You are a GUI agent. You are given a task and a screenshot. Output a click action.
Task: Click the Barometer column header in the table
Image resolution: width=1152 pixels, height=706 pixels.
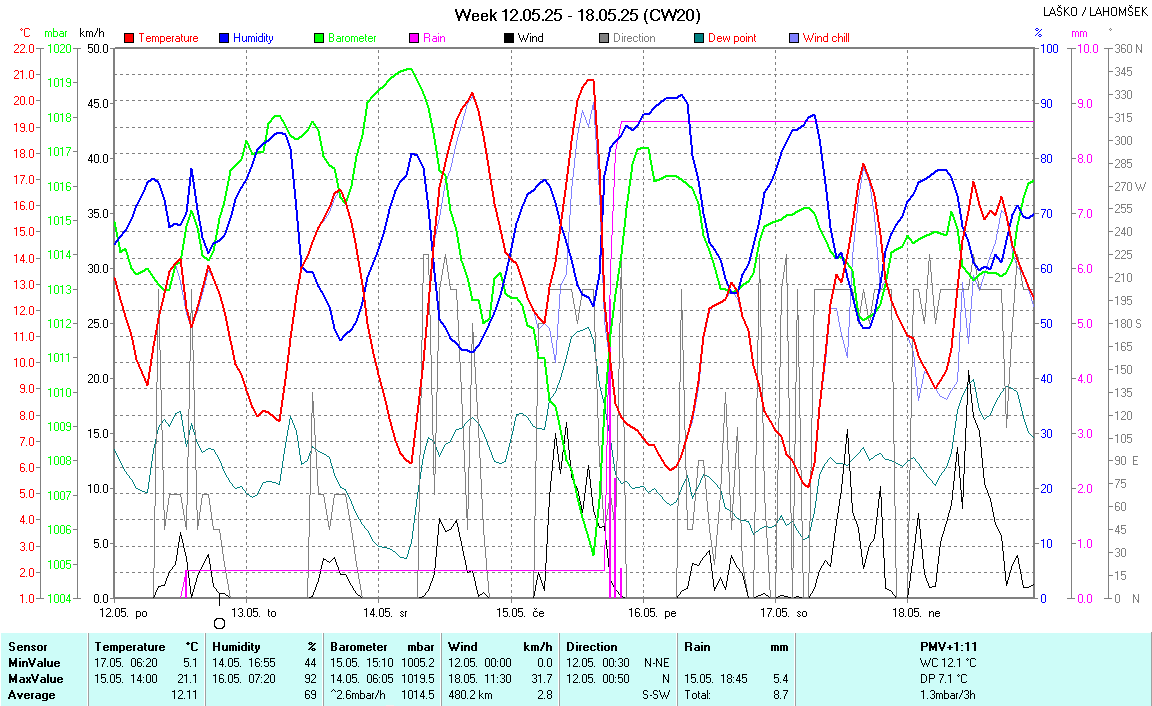[x=351, y=647]
